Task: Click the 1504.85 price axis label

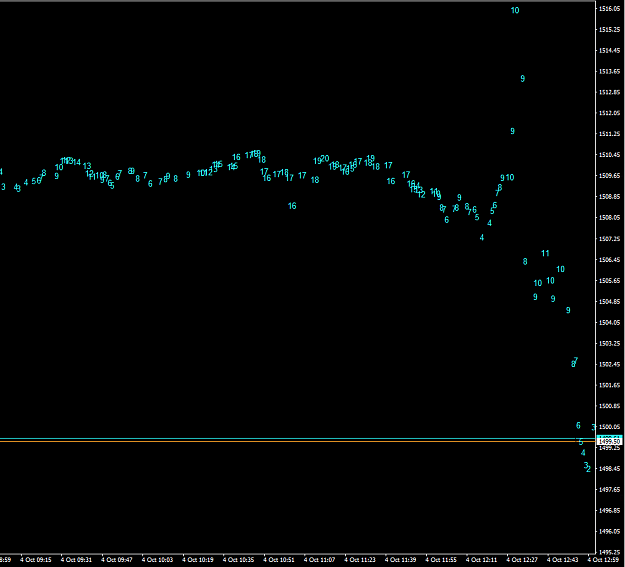Action: [x=609, y=301]
